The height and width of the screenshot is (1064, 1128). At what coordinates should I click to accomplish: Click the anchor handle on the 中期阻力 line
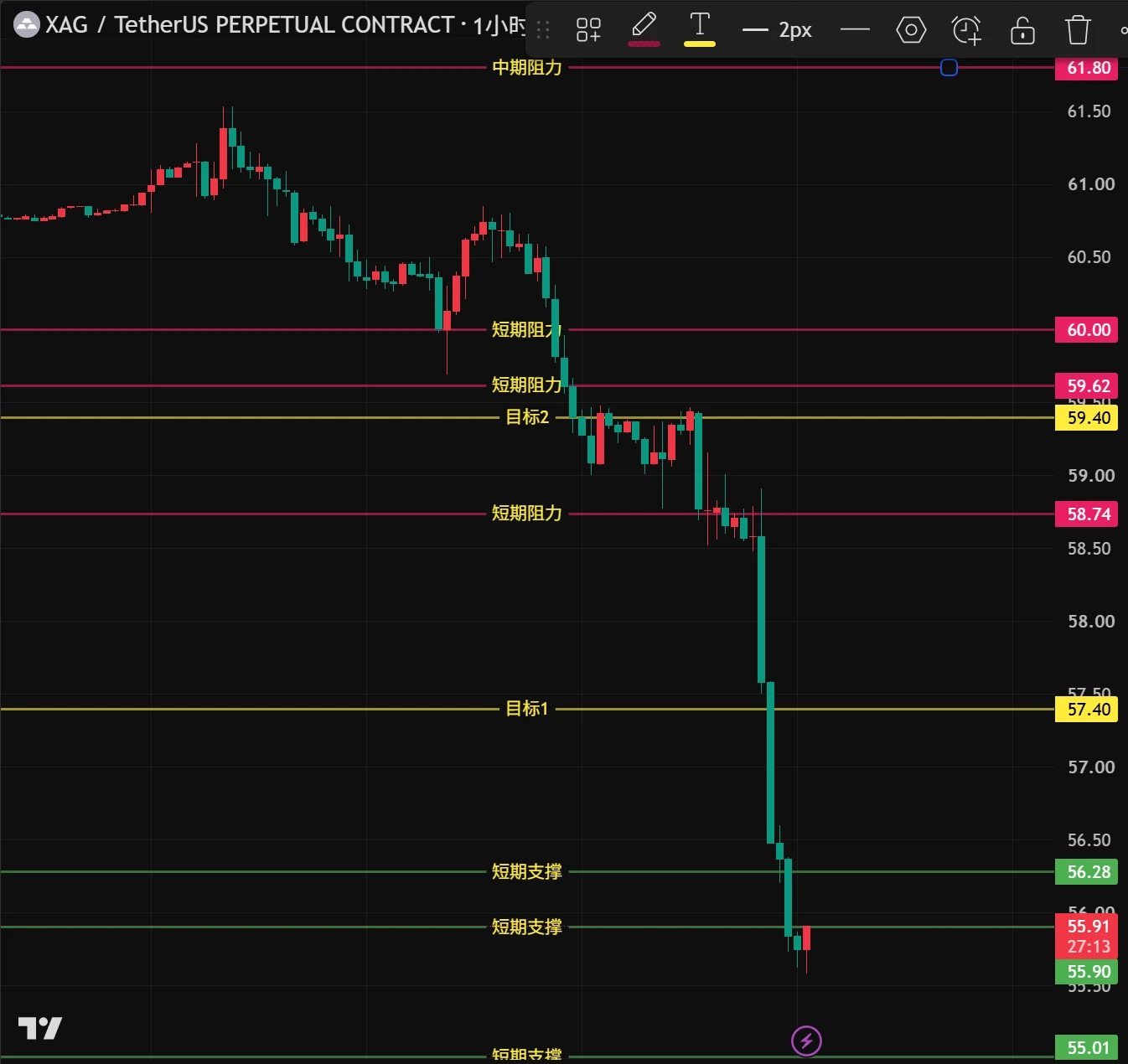coord(949,68)
